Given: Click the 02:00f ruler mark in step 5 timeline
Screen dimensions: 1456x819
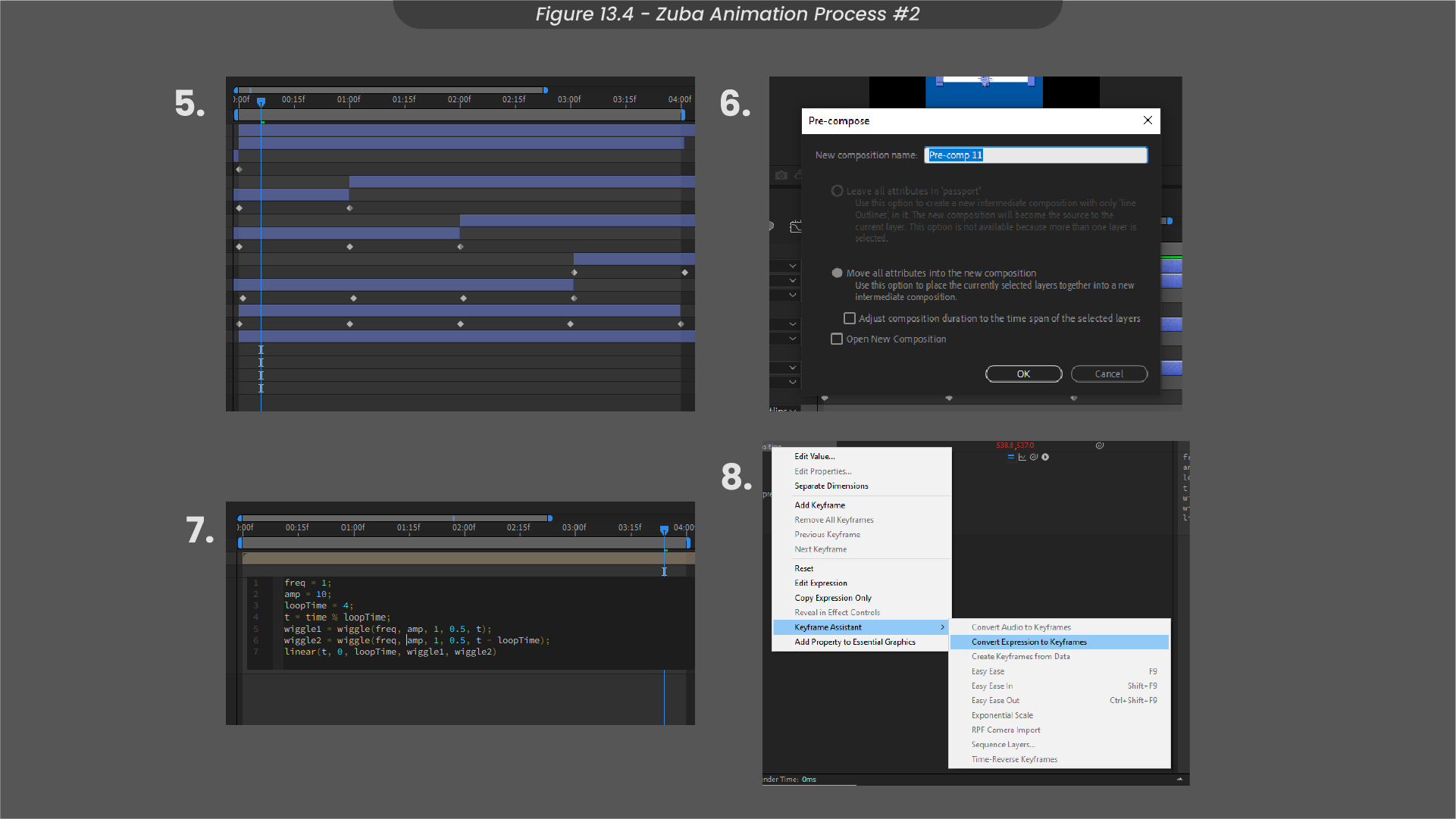Looking at the screenshot, I should (x=459, y=99).
